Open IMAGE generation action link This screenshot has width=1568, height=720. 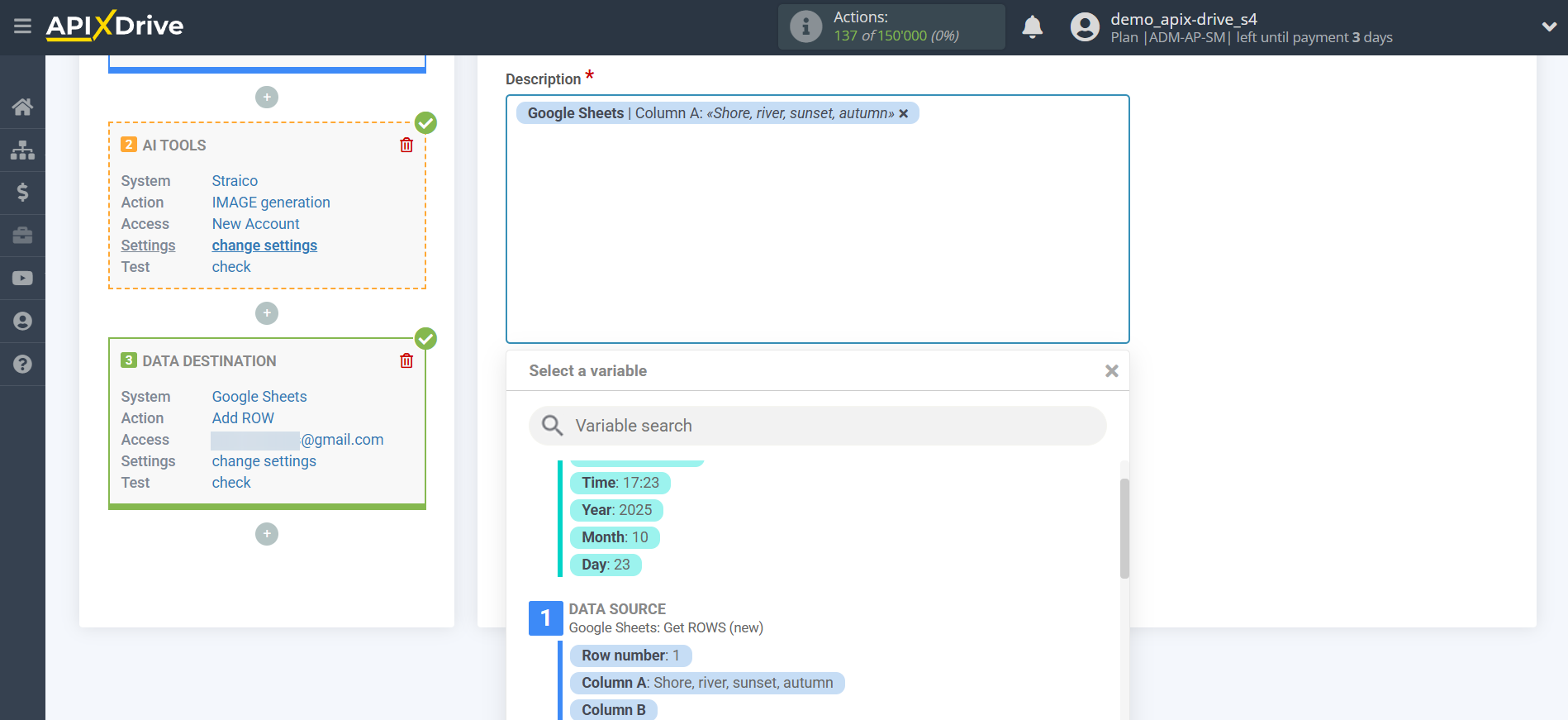(271, 203)
